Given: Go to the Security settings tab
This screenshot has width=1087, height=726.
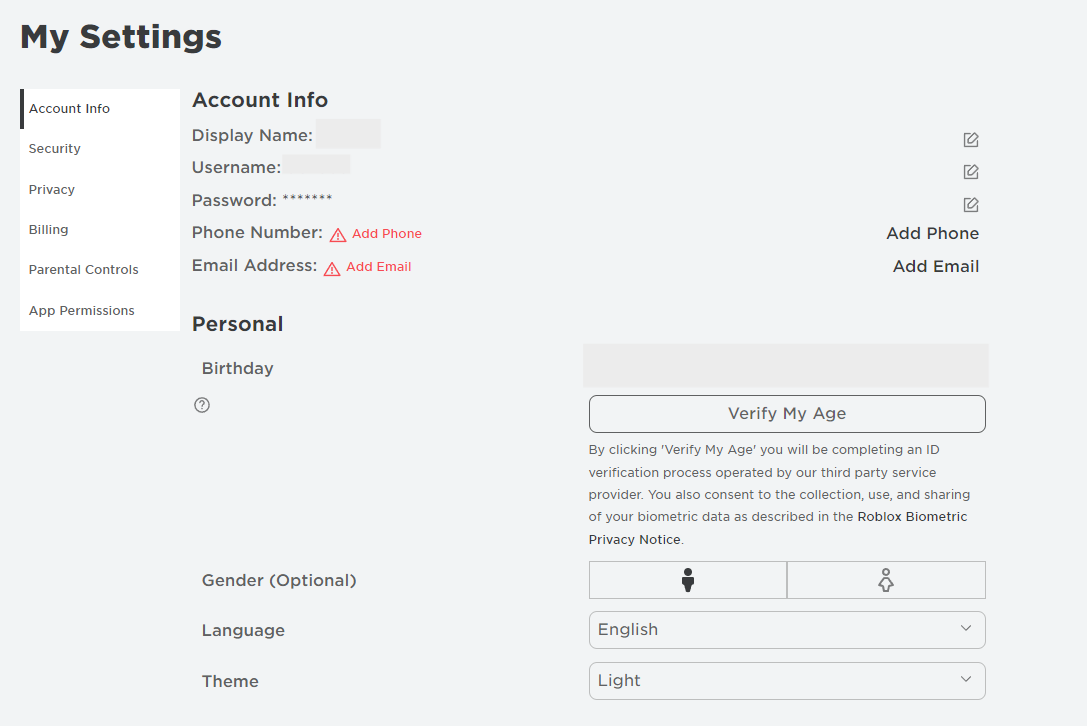Looking at the screenshot, I should (100, 149).
